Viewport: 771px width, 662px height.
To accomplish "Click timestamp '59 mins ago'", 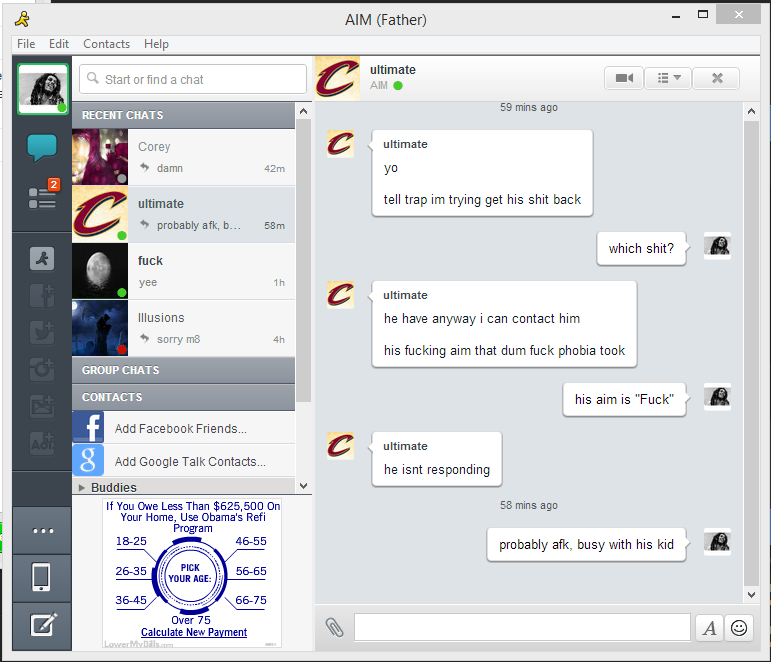I will 529,107.
